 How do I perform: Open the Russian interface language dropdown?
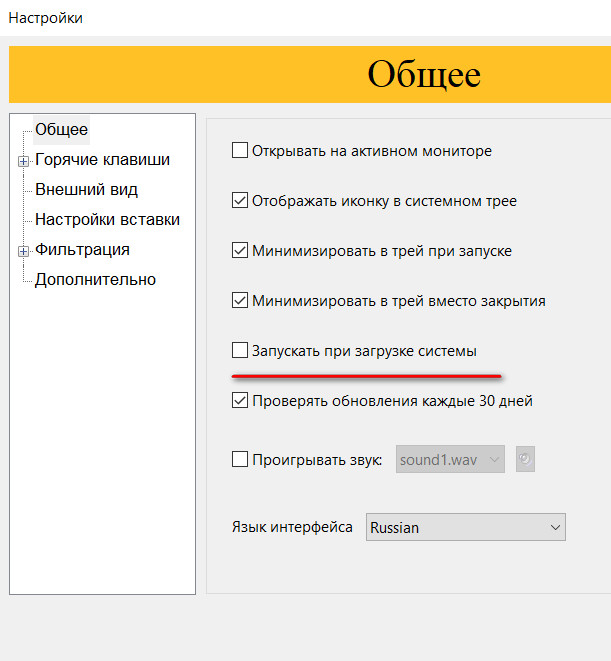465,527
